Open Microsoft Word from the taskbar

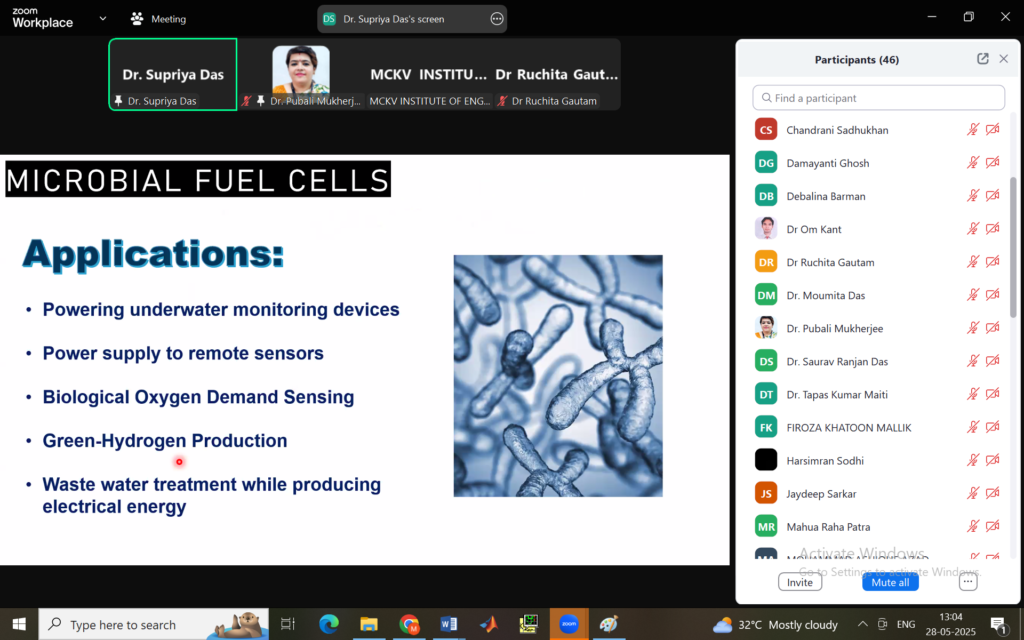pos(449,624)
